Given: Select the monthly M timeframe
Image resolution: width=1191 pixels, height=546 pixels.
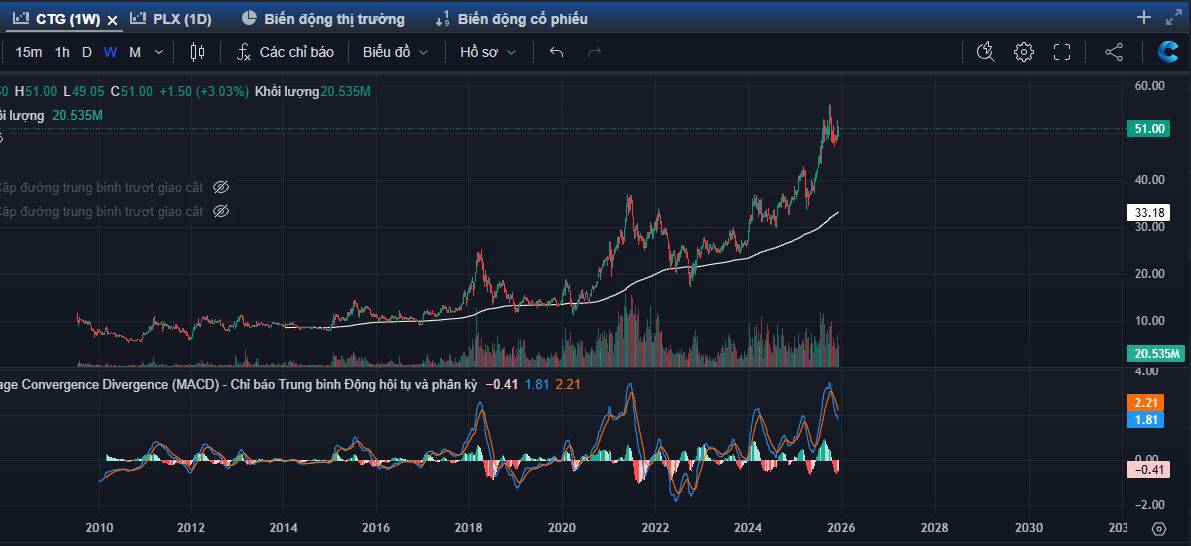Looking at the screenshot, I should pyautogui.click(x=135, y=52).
